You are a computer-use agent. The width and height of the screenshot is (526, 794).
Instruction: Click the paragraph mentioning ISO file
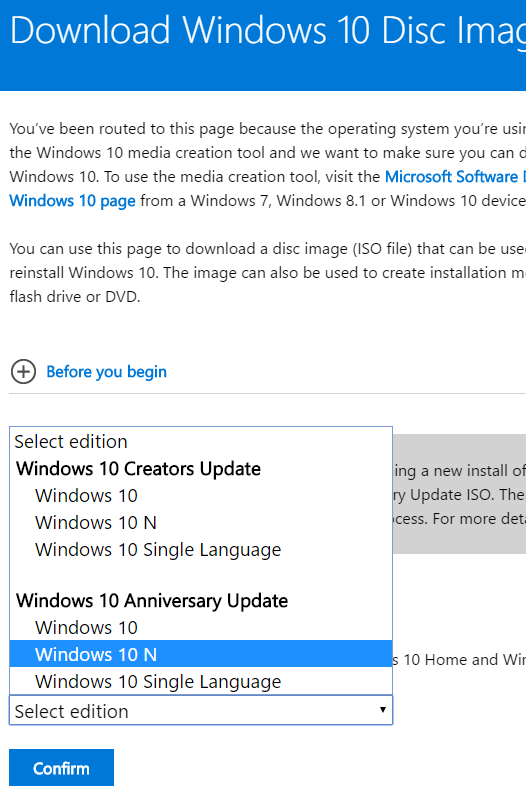pos(267,272)
